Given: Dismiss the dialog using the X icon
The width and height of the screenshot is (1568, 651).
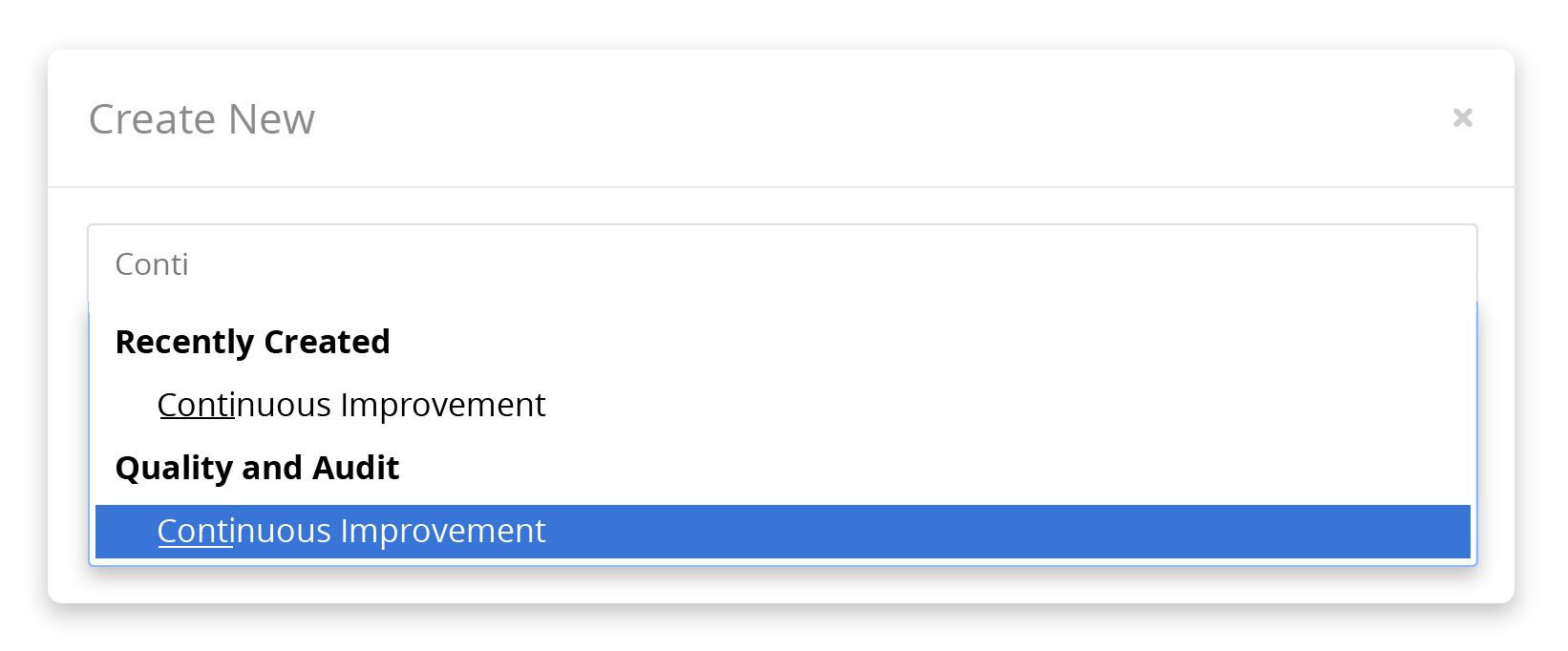Looking at the screenshot, I should click(1462, 117).
